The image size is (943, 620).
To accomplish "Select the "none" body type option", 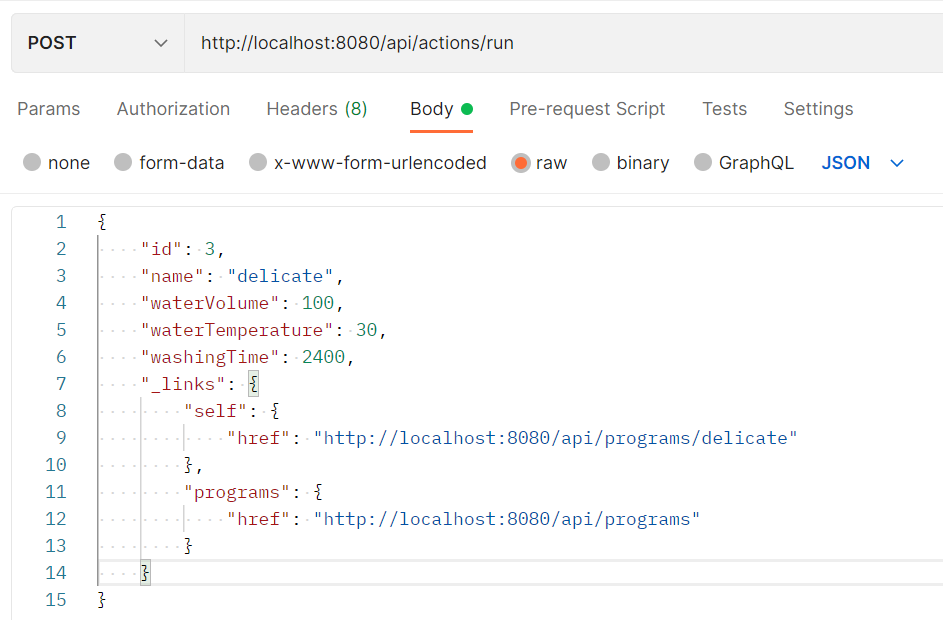I will [56, 162].
